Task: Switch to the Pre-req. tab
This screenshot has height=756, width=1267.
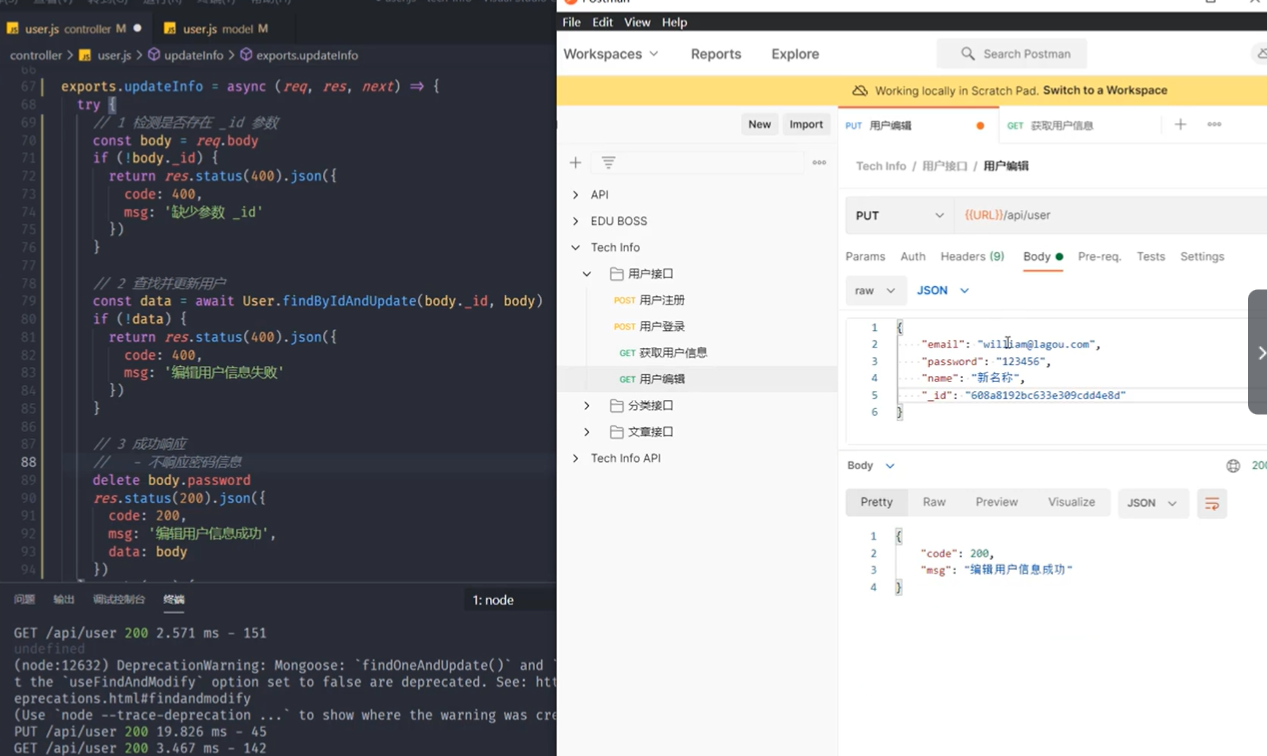Action: 1099,257
